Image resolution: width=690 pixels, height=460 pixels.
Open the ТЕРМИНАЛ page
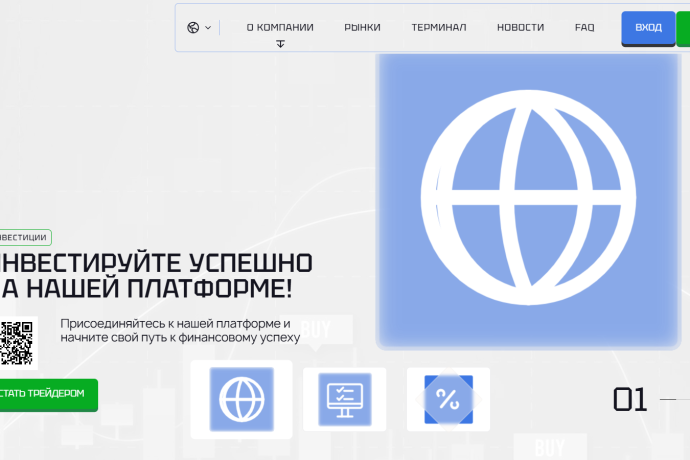[x=439, y=27]
